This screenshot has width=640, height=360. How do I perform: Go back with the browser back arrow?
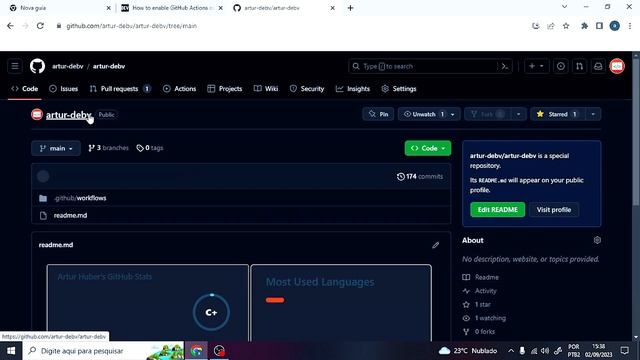click(x=10, y=26)
